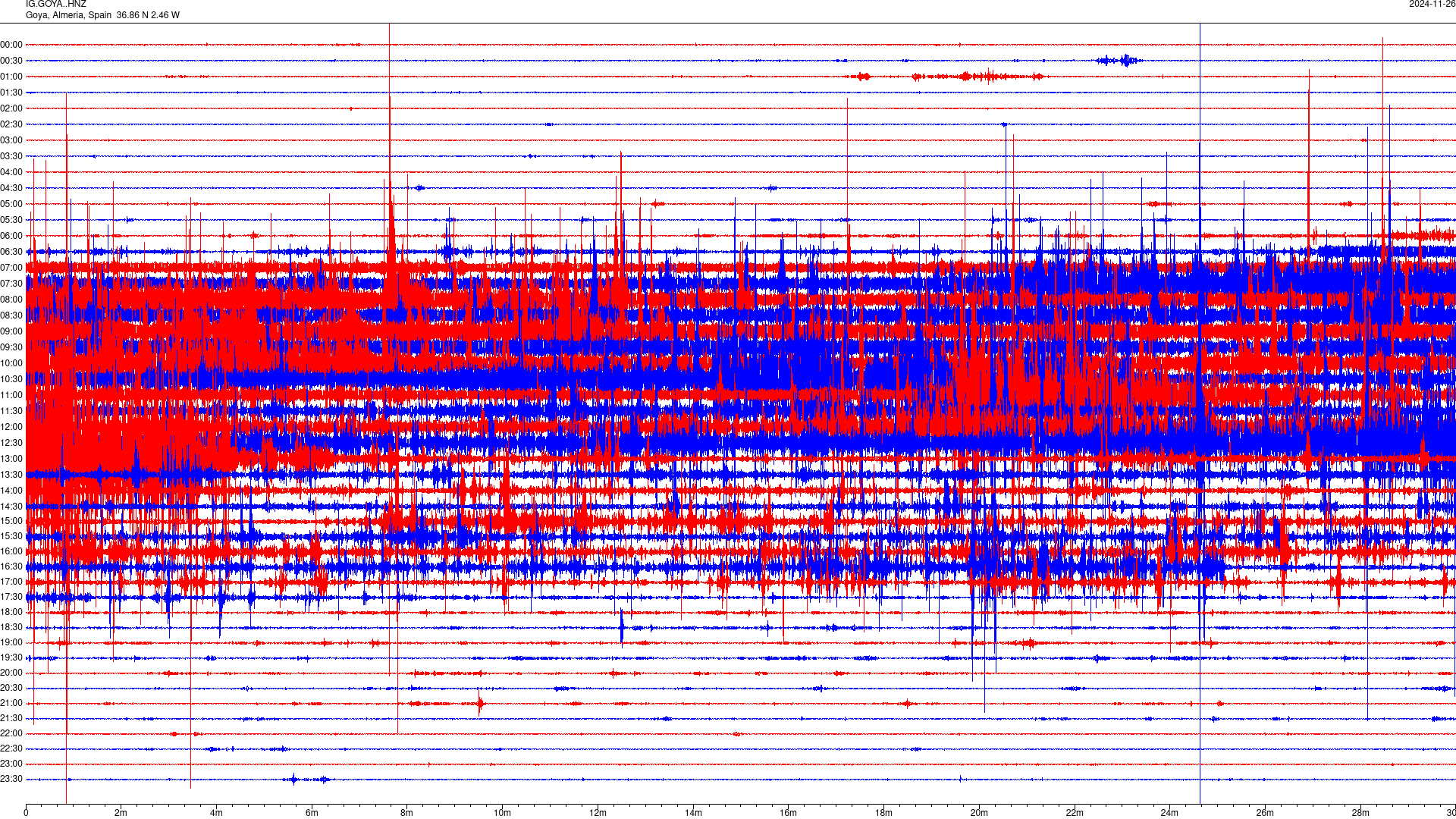Select the 10:30 time row label
Viewport: 1456px width, 819px height.
[x=11, y=379]
